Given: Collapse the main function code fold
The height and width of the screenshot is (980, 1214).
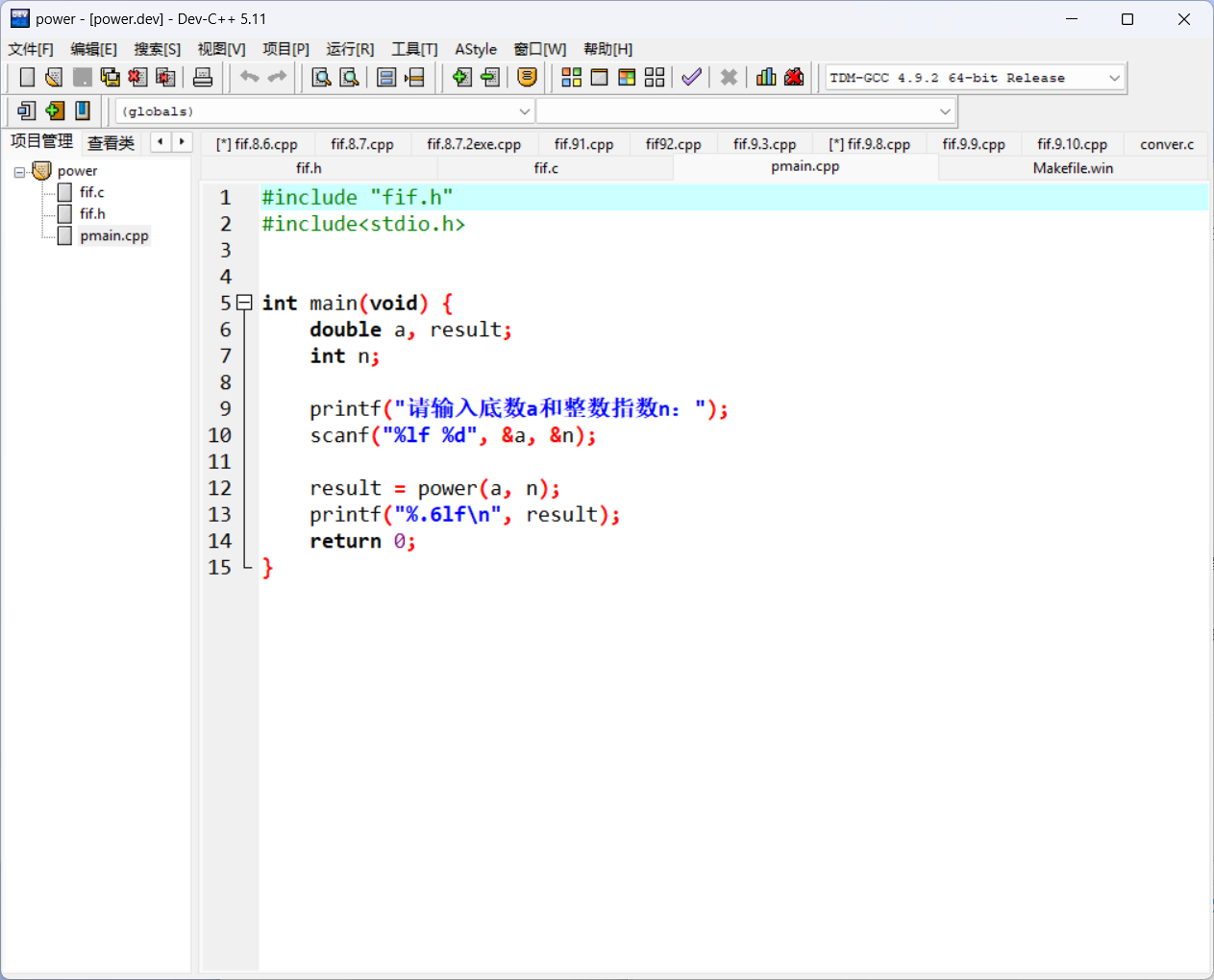Looking at the screenshot, I should 244,303.
